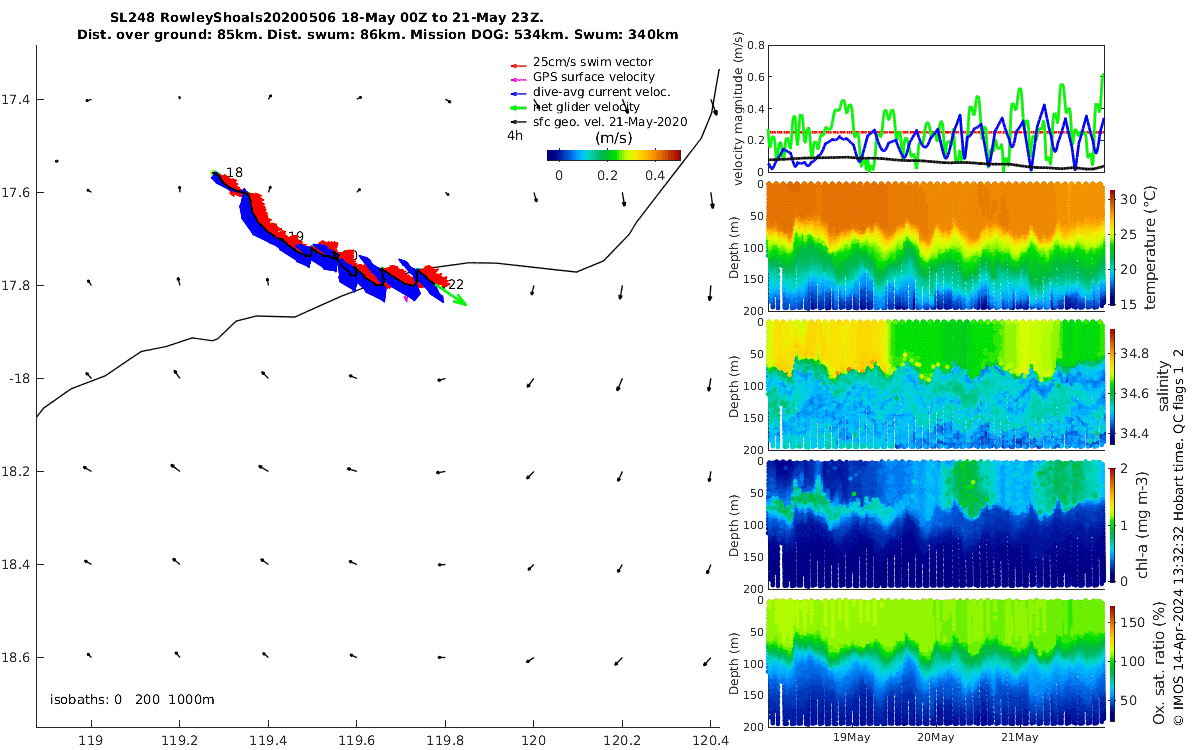Click the 'Ox. sat. ratio (%)' colorbar label
This screenshot has width=1200, height=750.
(1158, 665)
